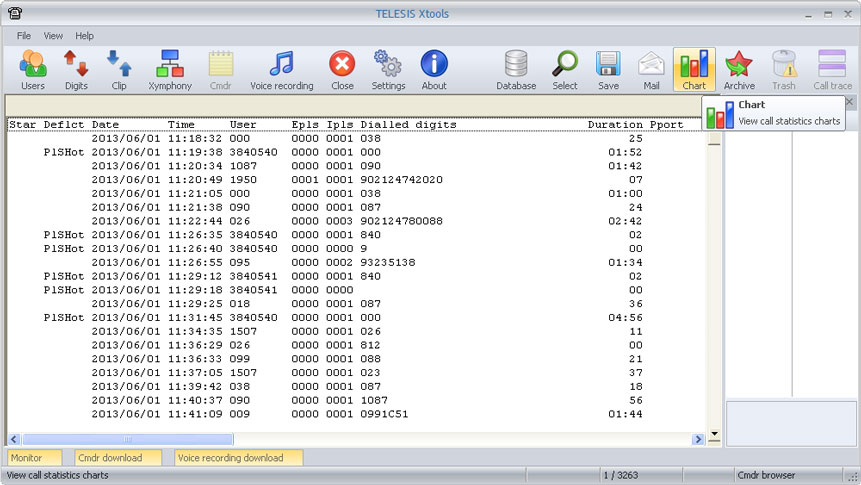Viewport: 861px width, 485px height.
Task: Click the Select magnifier icon
Action: tap(565, 65)
